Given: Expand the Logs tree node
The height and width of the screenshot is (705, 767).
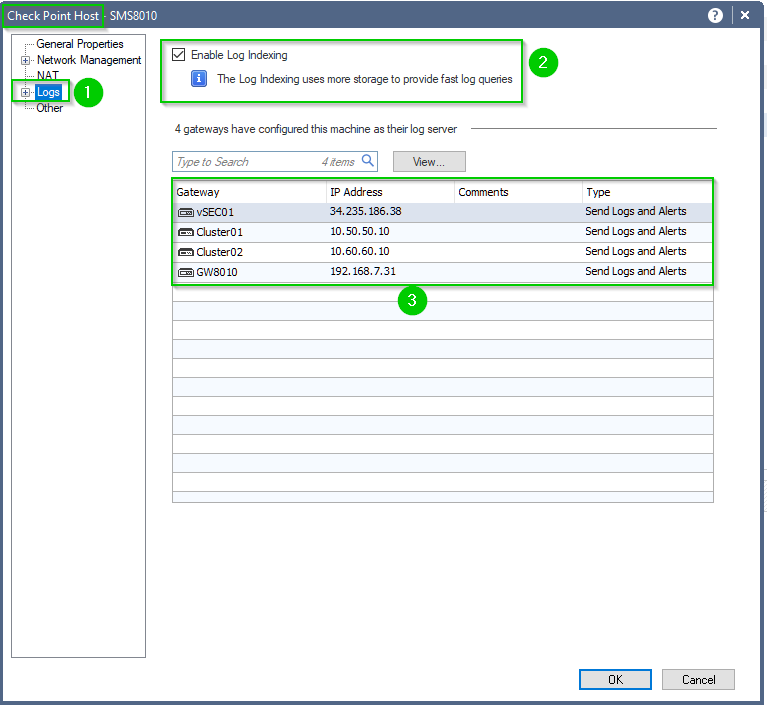Looking at the screenshot, I should (x=25, y=92).
